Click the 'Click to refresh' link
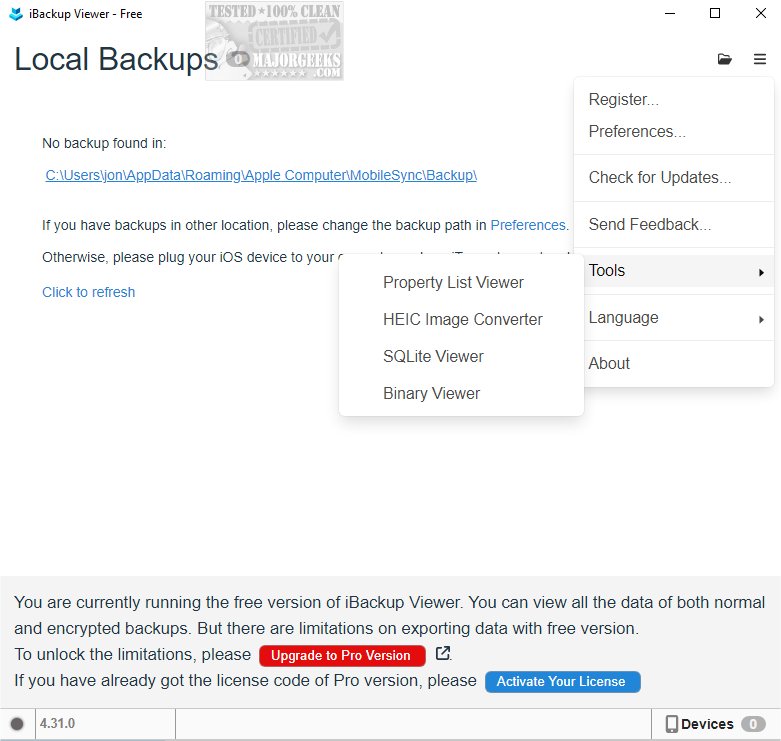The width and height of the screenshot is (781, 741). pyautogui.click(x=88, y=292)
